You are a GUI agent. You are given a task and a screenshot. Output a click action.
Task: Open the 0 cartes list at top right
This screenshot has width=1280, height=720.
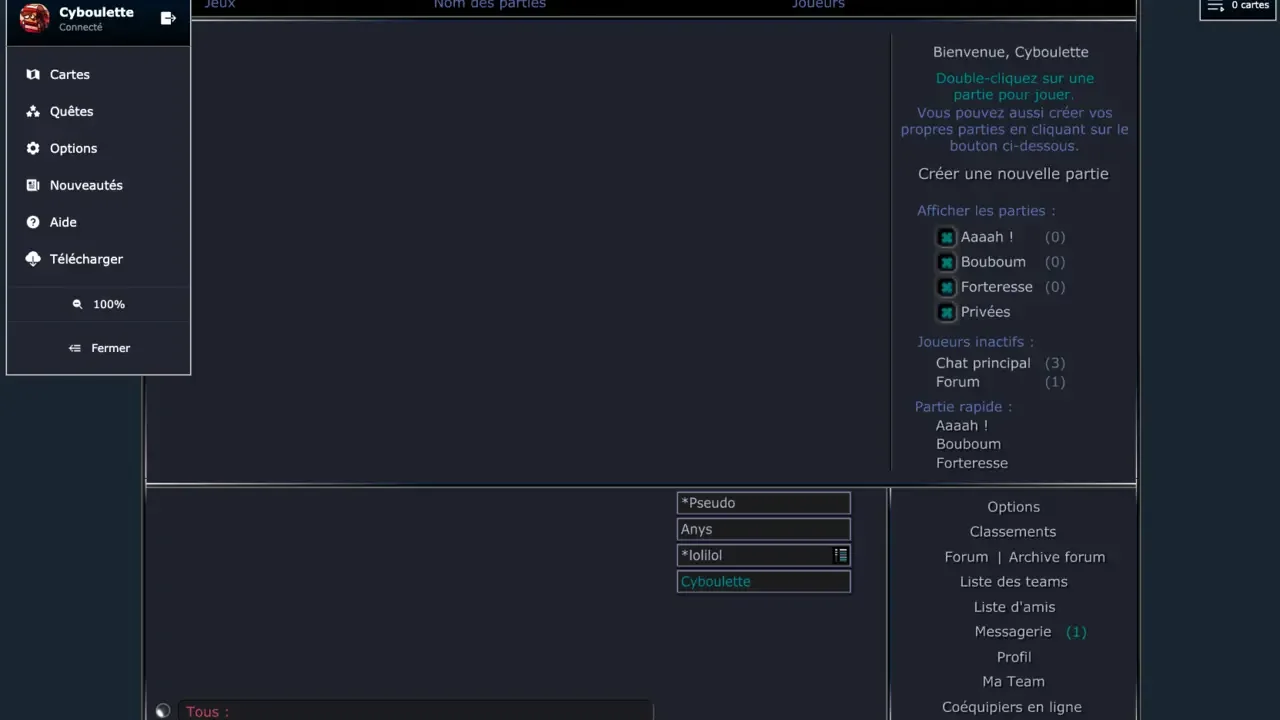click(x=1238, y=6)
